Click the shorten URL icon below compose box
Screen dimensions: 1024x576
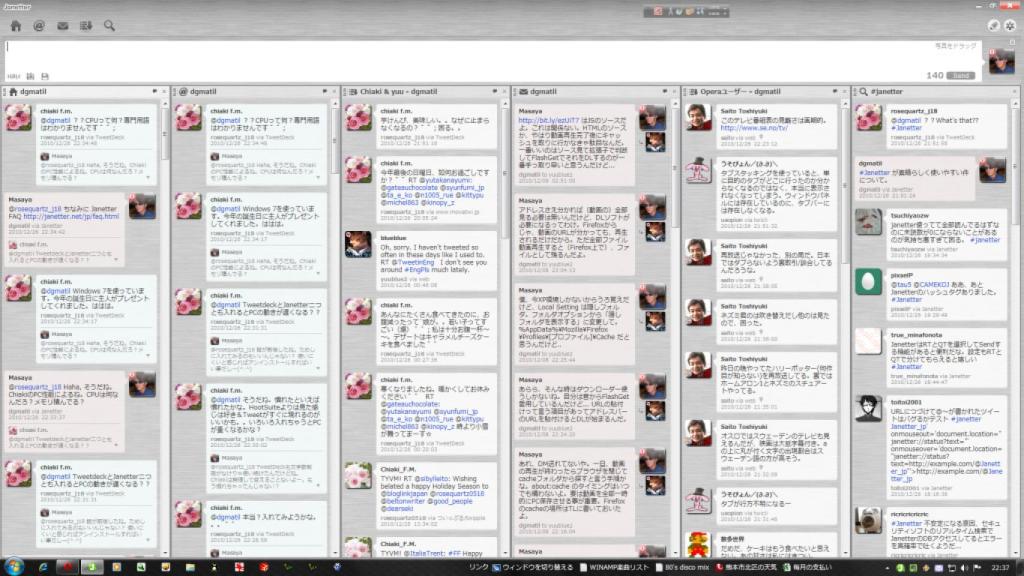(x=13, y=76)
